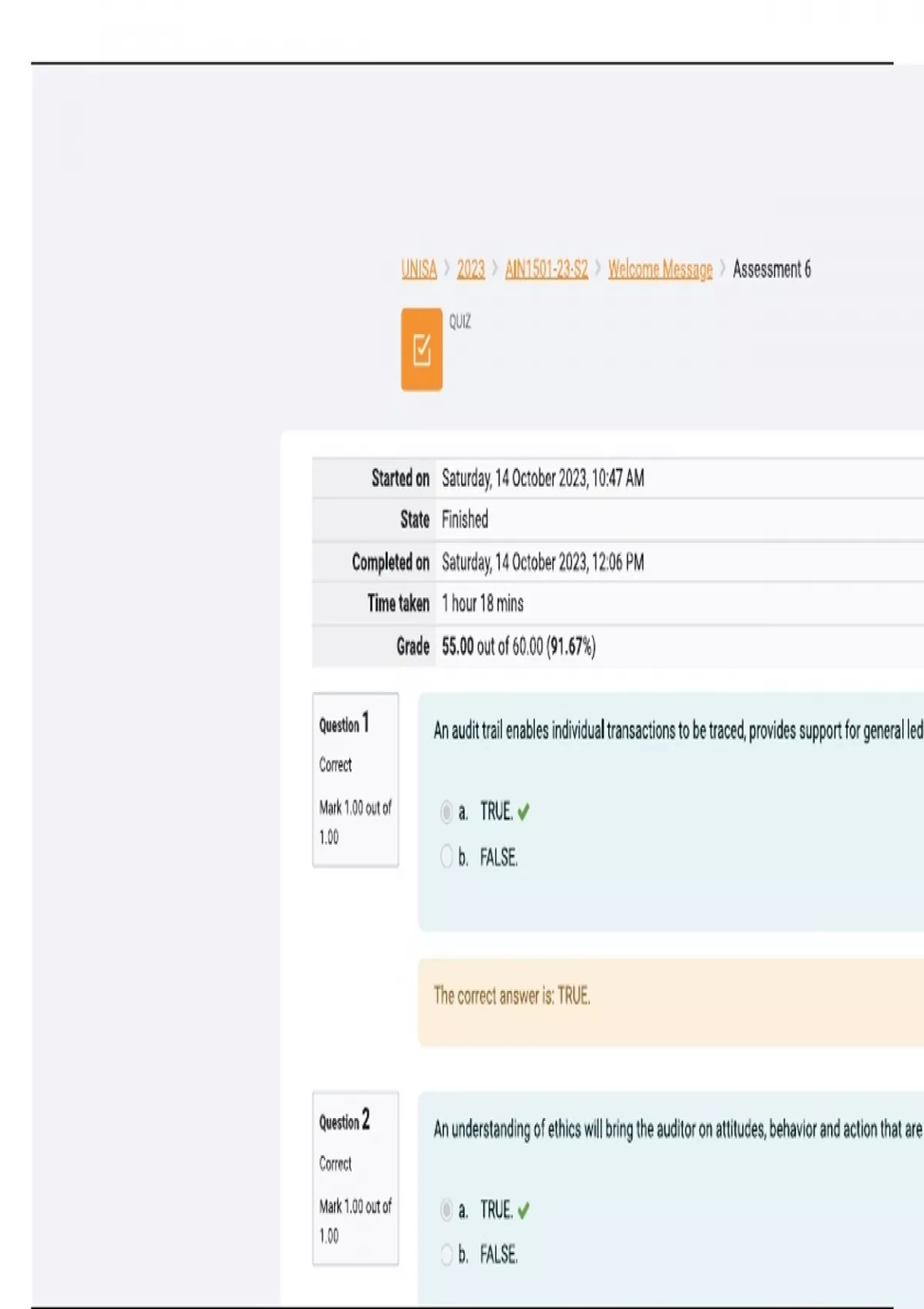Navigate to the Welcome Message link
The width and height of the screenshot is (924, 1309).
click(x=660, y=269)
